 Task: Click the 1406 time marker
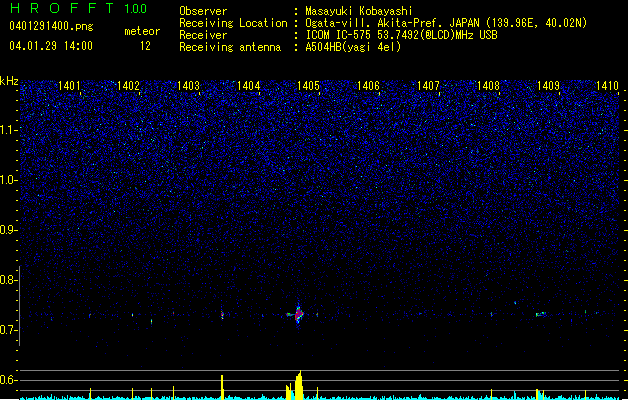click(368, 86)
